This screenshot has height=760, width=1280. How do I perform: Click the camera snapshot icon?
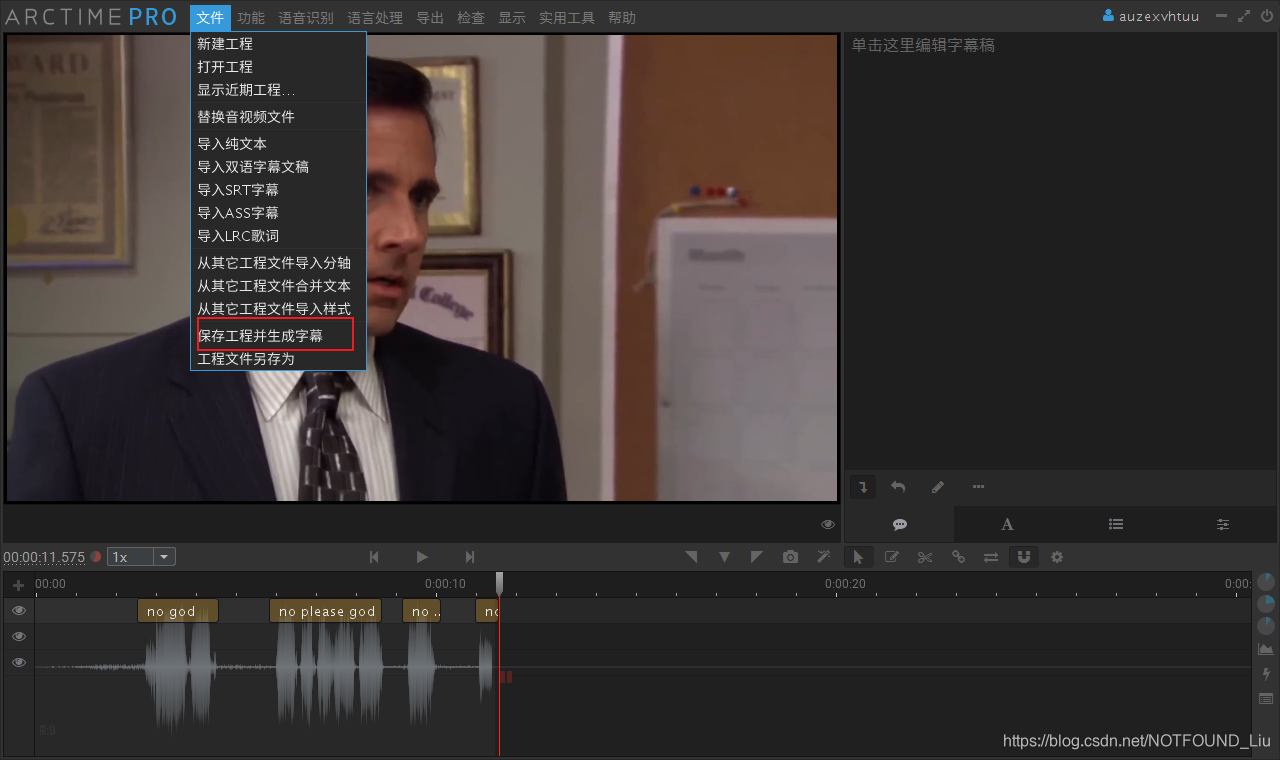[x=791, y=557]
